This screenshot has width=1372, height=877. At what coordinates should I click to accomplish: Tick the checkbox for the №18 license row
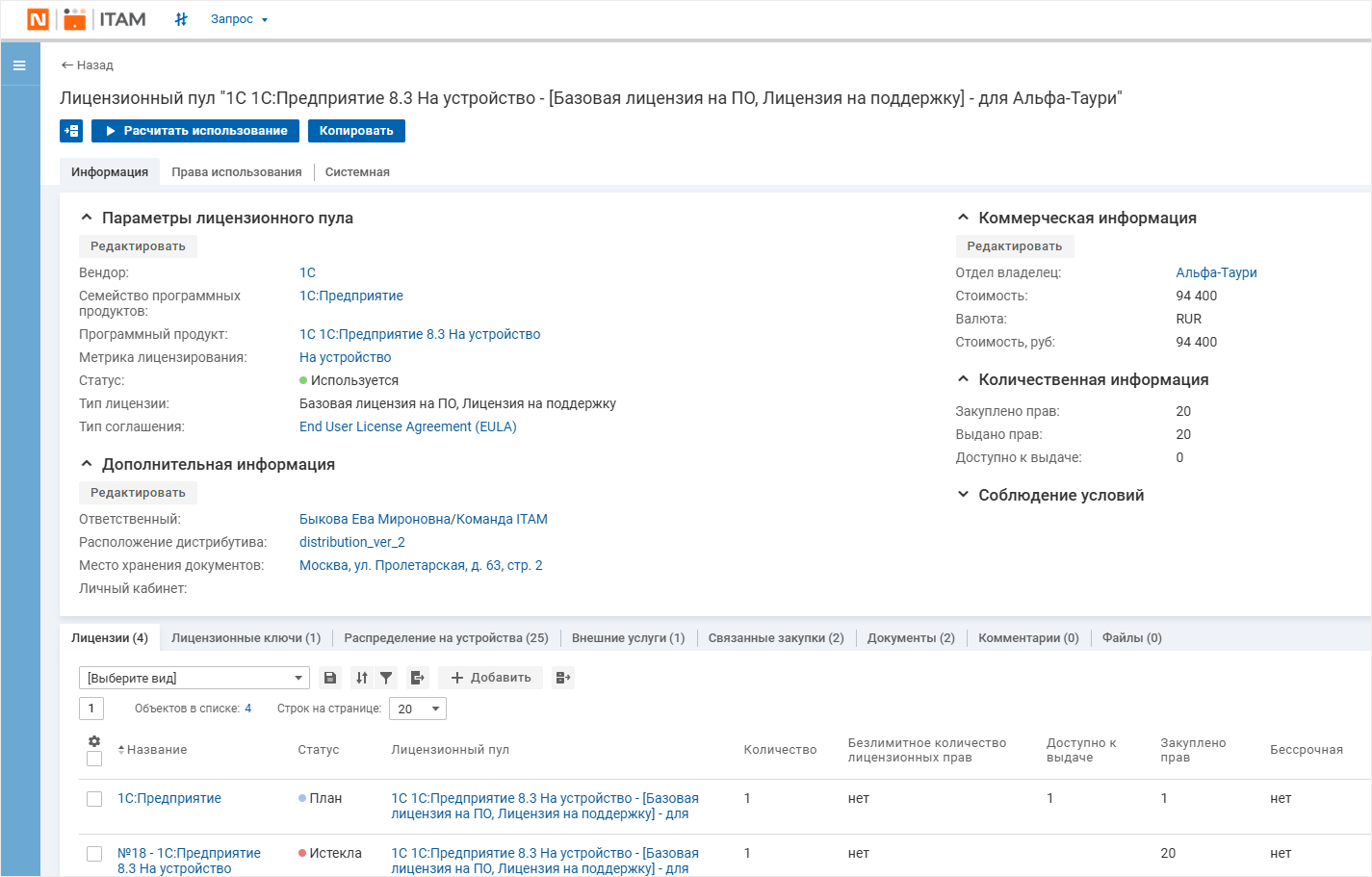click(x=94, y=854)
